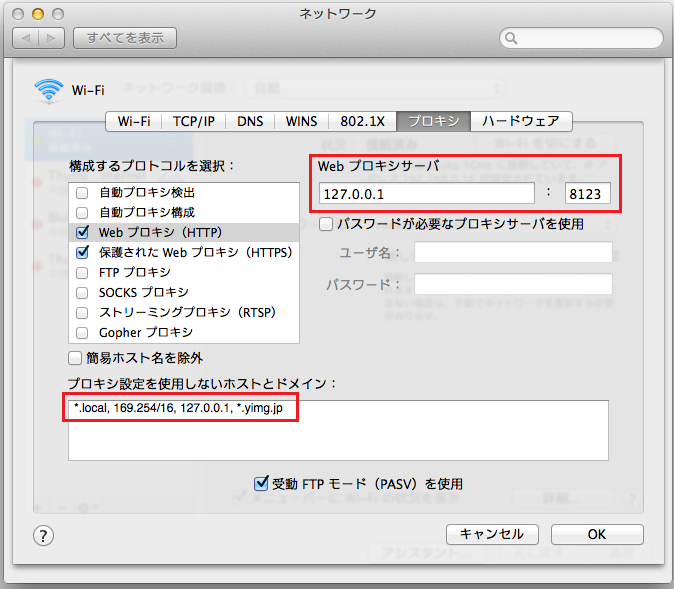
Task: Uncheck Web プロキシ (HTTP)
Action: tap(82, 232)
